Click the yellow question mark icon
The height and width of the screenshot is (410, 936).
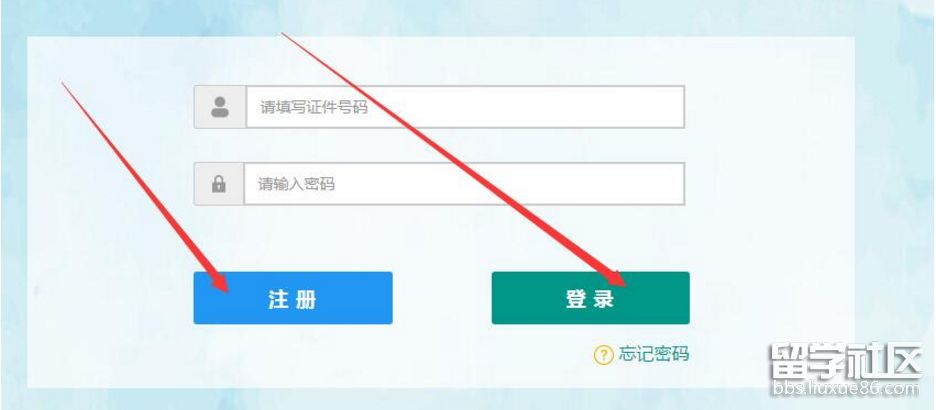coord(603,355)
